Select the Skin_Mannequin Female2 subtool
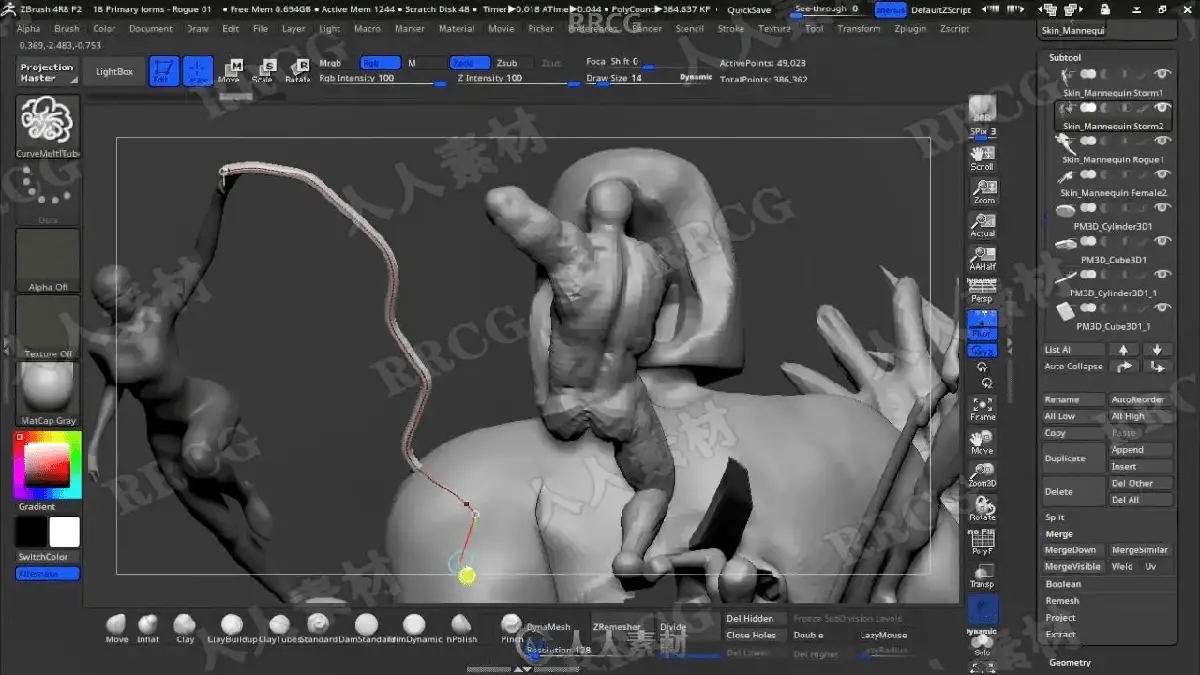The image size is (1200, 675). click(x=1113, y=182)
